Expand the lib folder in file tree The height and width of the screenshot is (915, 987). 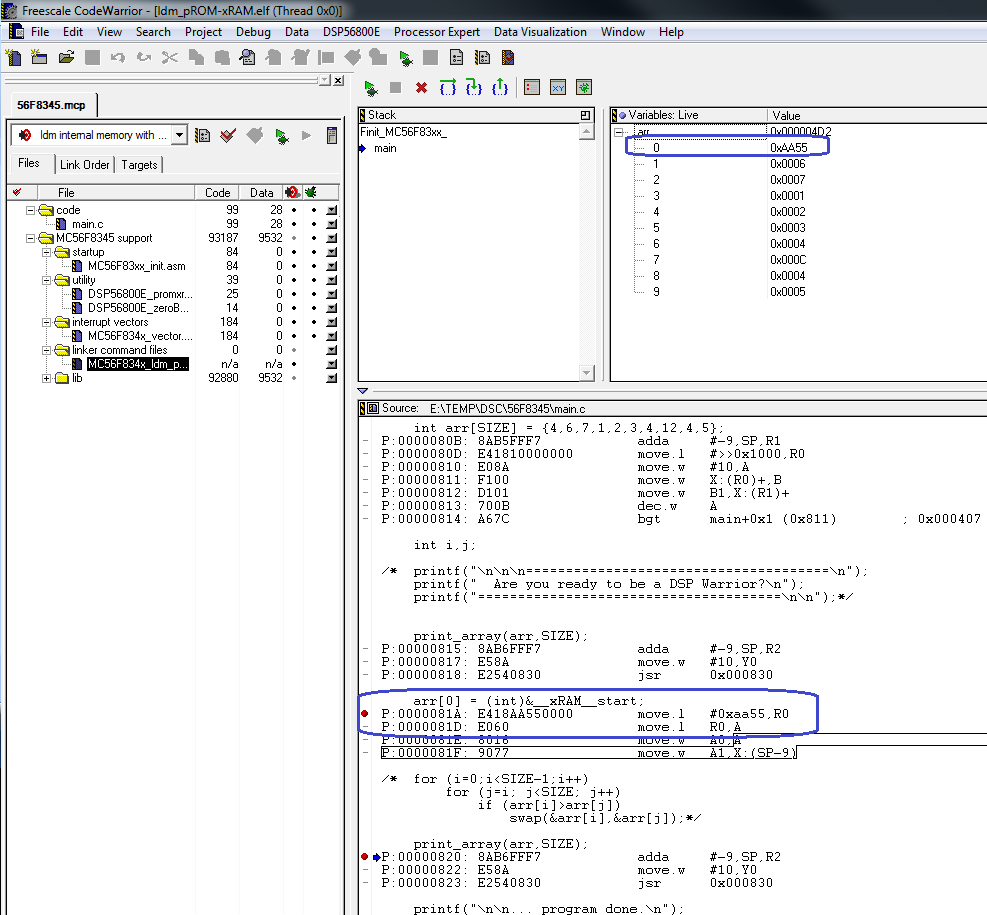(x=46, y=378)
